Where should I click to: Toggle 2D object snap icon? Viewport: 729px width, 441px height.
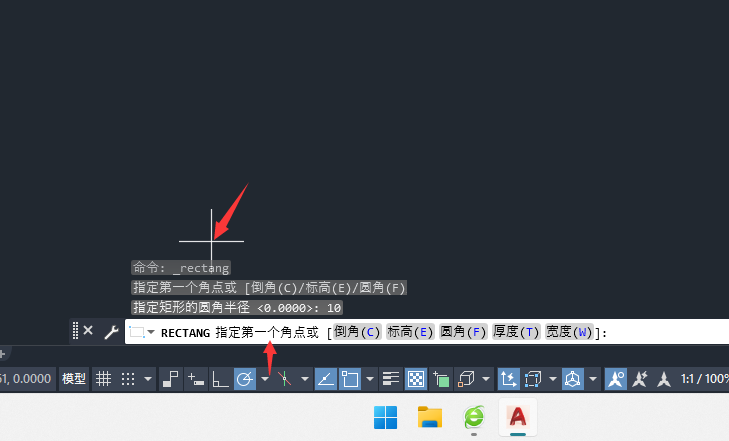(350, 379)
